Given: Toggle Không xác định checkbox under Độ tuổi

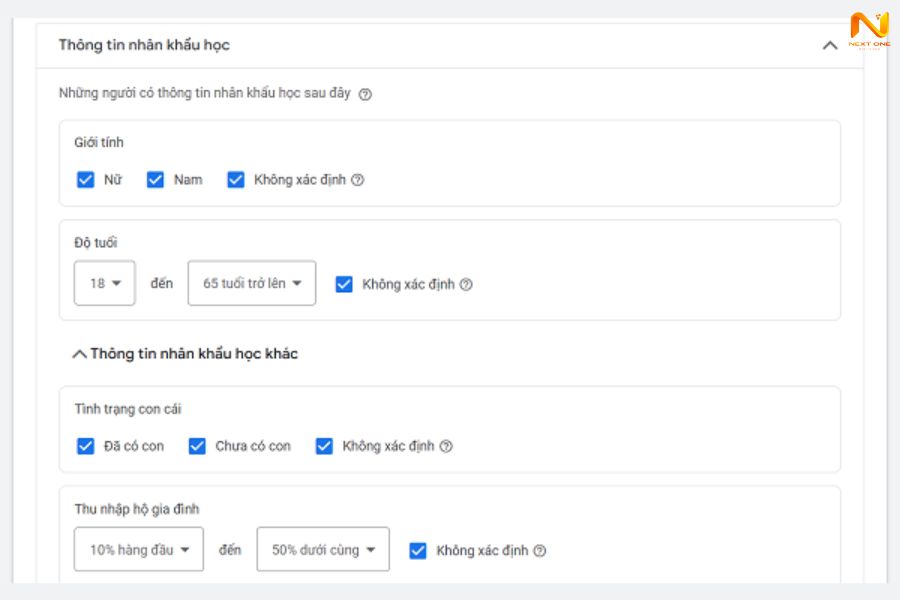Looking at the screenshot, I should point(344,284).
